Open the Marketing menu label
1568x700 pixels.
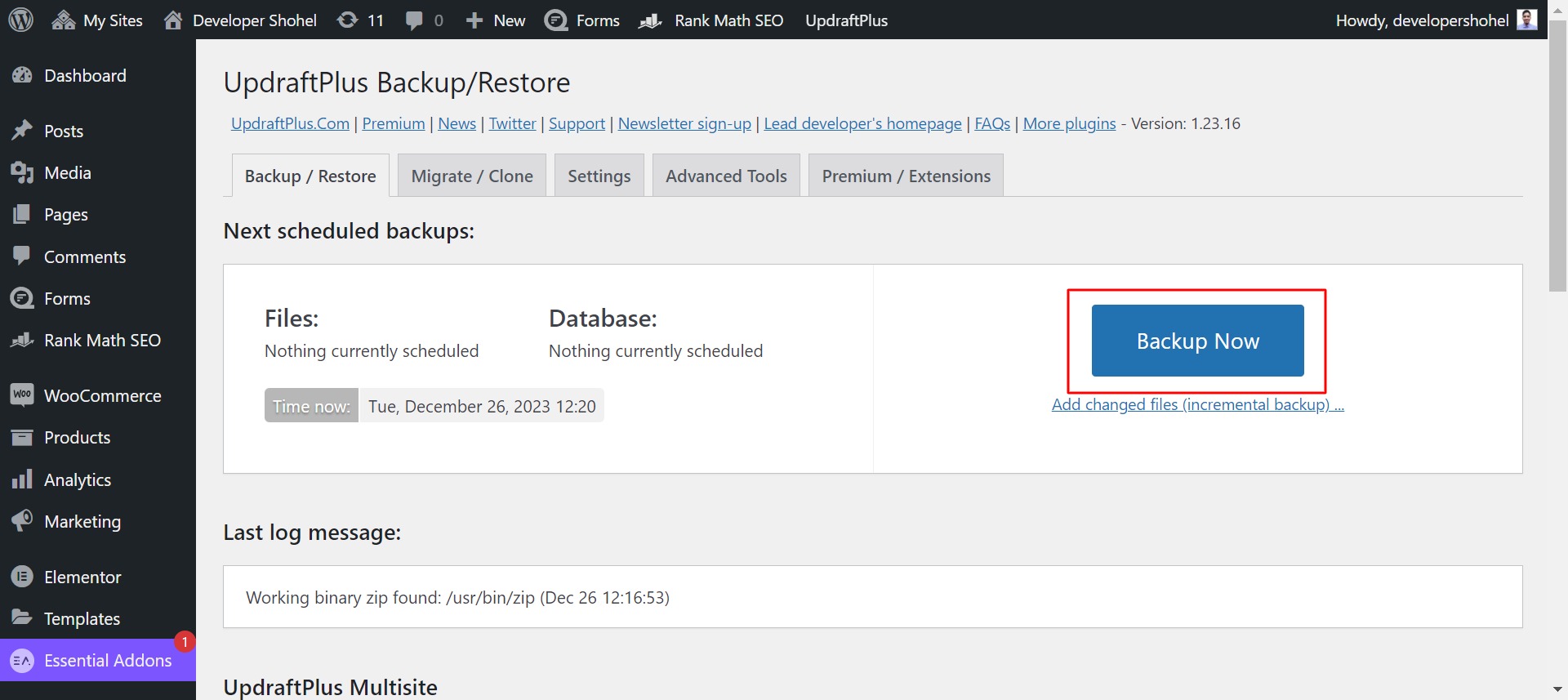(82, 521)
